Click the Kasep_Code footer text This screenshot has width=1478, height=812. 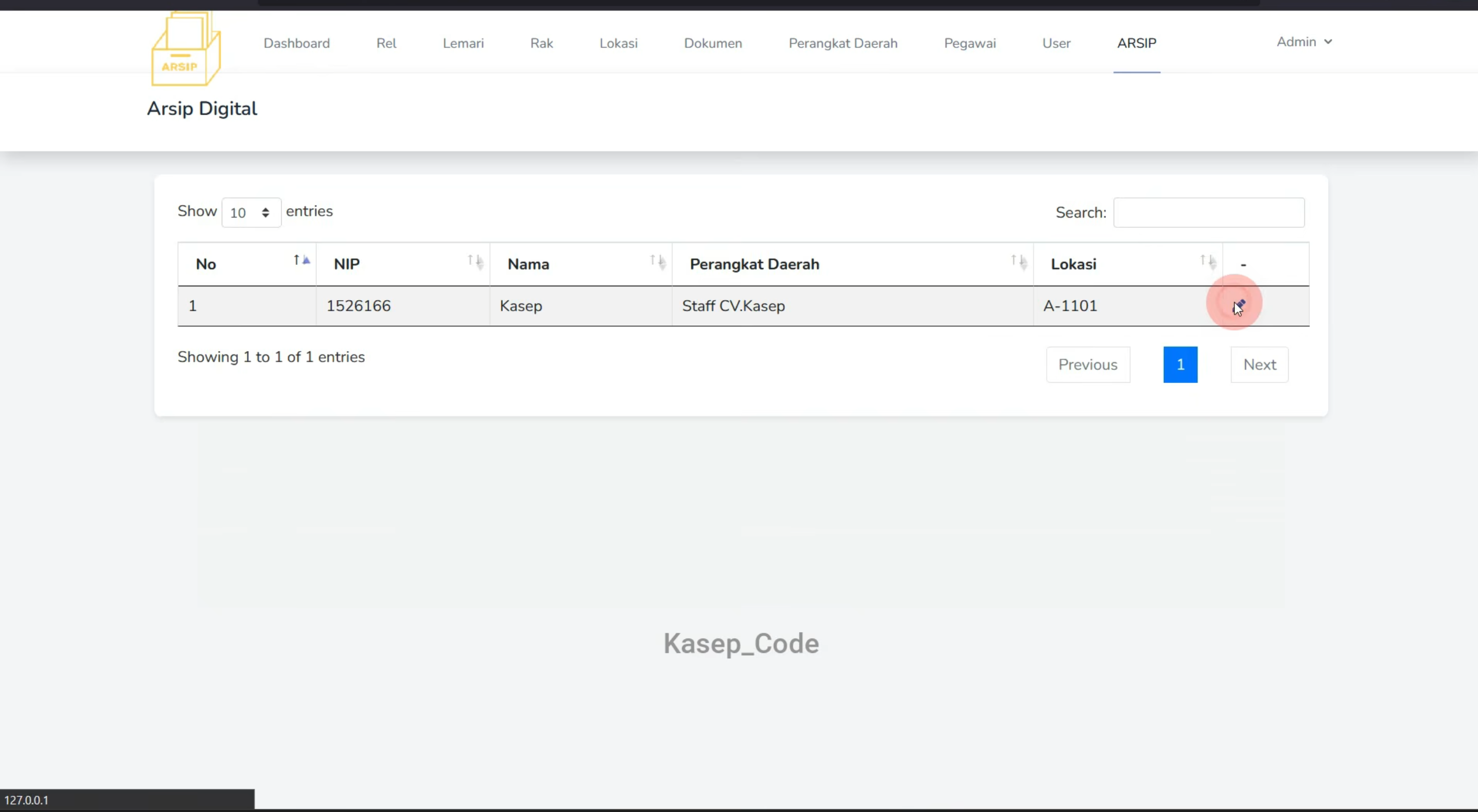(741, 644)
